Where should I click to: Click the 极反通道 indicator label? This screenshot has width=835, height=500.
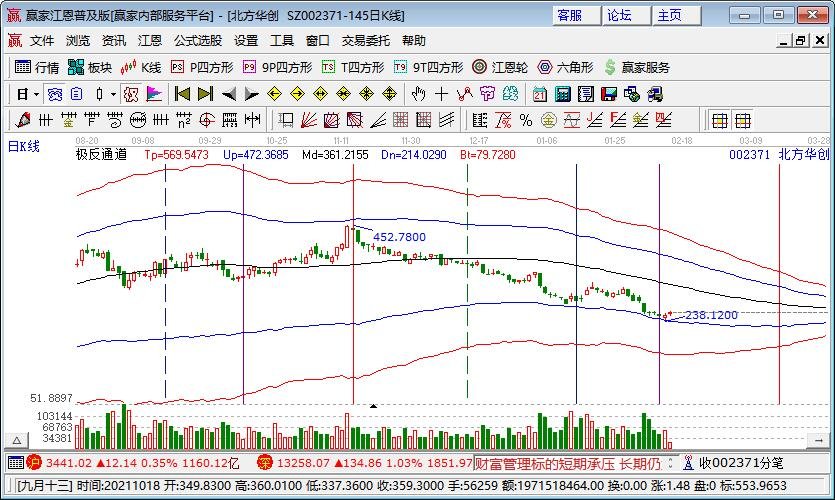coord(101,154)
